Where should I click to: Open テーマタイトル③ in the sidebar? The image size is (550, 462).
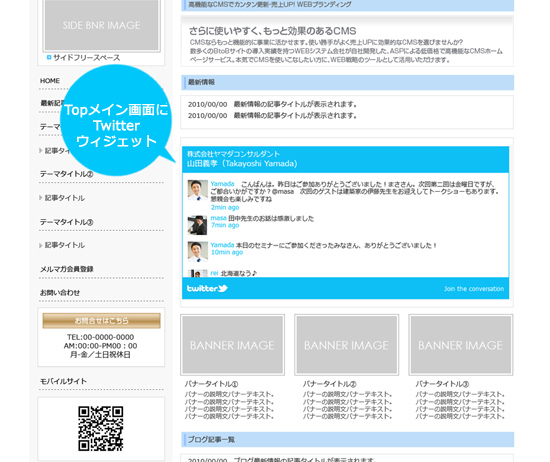66,222
